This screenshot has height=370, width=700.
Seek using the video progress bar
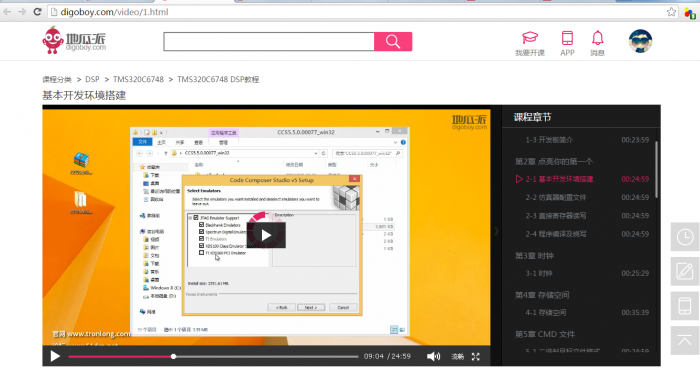213,356
